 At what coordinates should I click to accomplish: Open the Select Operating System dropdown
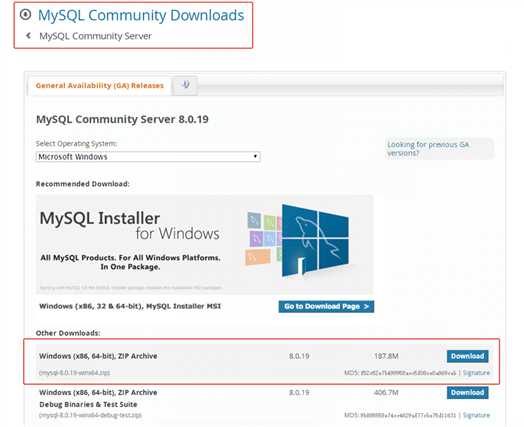click(148, 157)
